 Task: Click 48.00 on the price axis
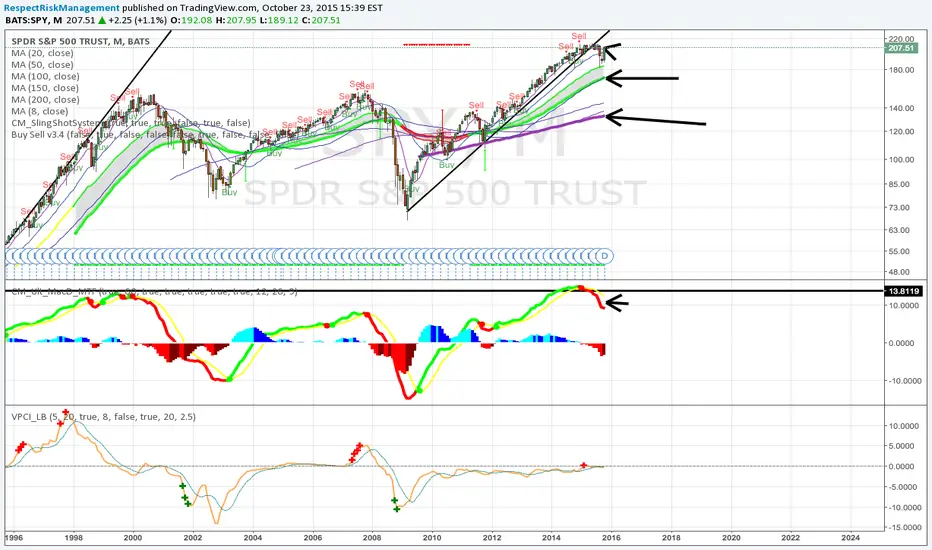point(900,272)
